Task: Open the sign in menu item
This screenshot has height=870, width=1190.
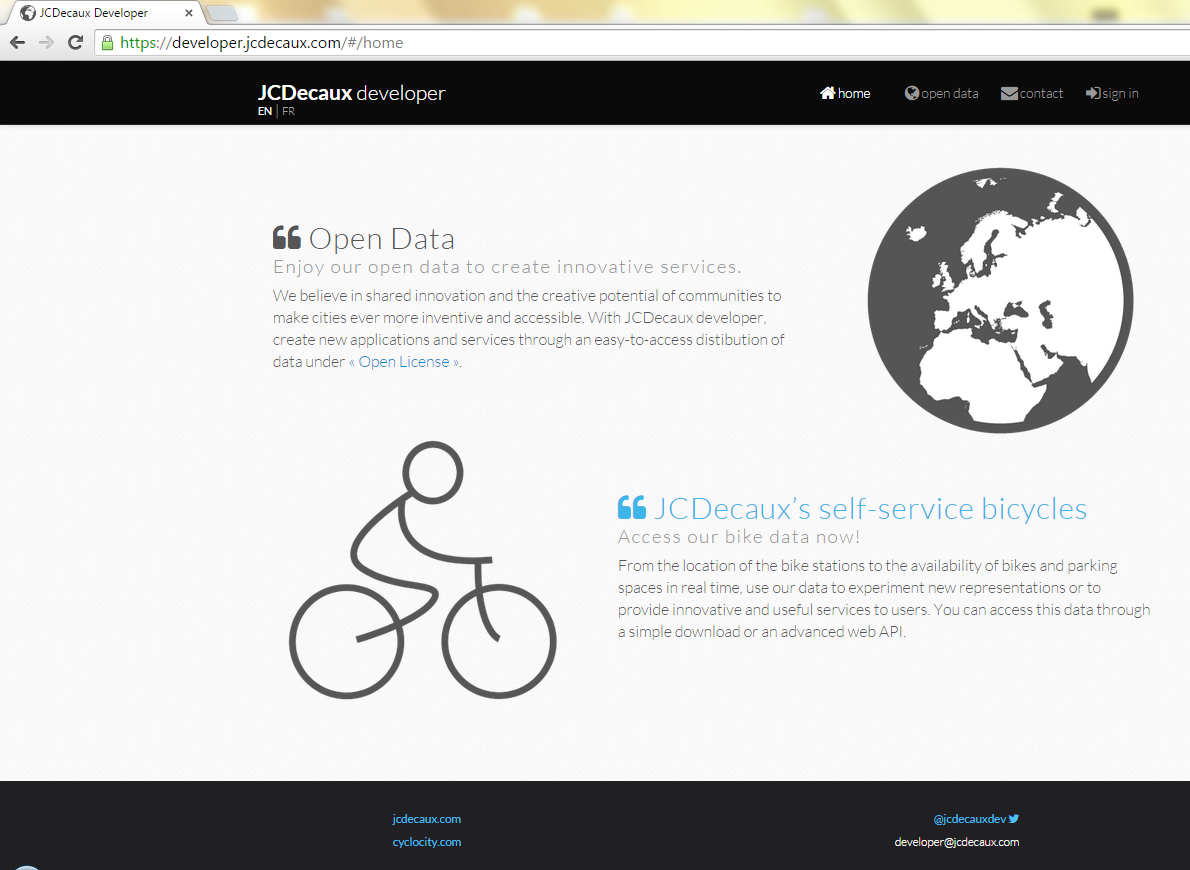Action: click(1113, 93)
